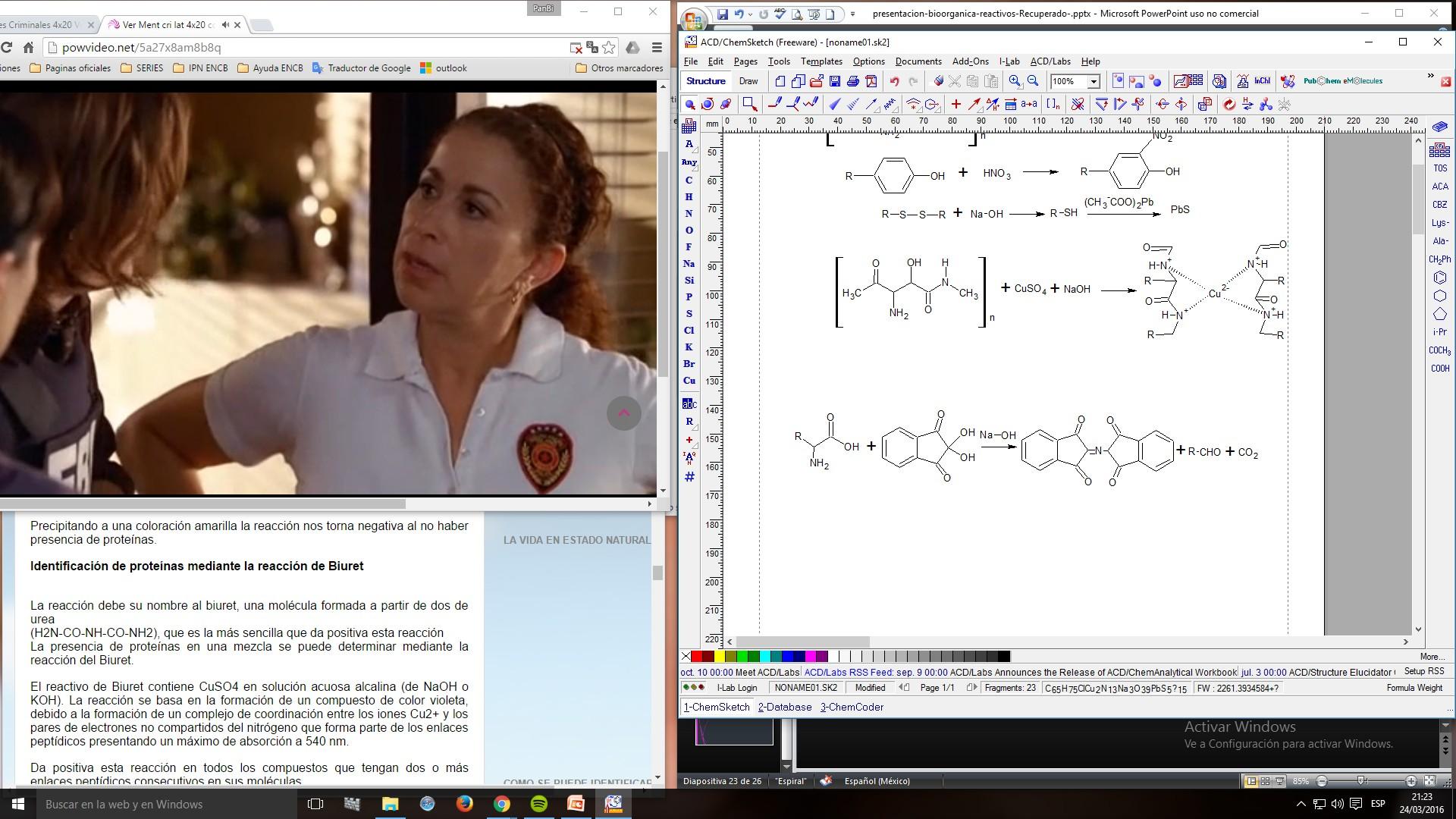This screenshot has height=819, width=1456.
Task: Pick the yellow color swatch
Action: point(718,657)
